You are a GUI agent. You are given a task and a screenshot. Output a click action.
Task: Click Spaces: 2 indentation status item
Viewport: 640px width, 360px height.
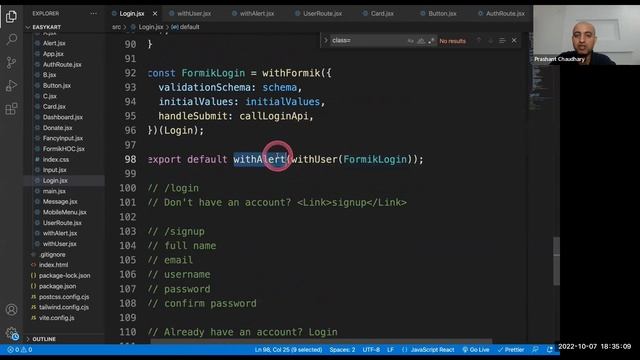point(342,350)
